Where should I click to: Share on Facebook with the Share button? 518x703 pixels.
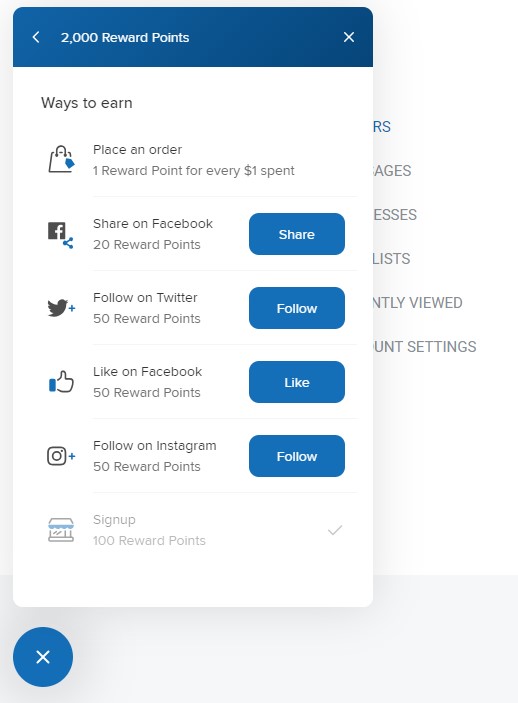tap(297, 234)
